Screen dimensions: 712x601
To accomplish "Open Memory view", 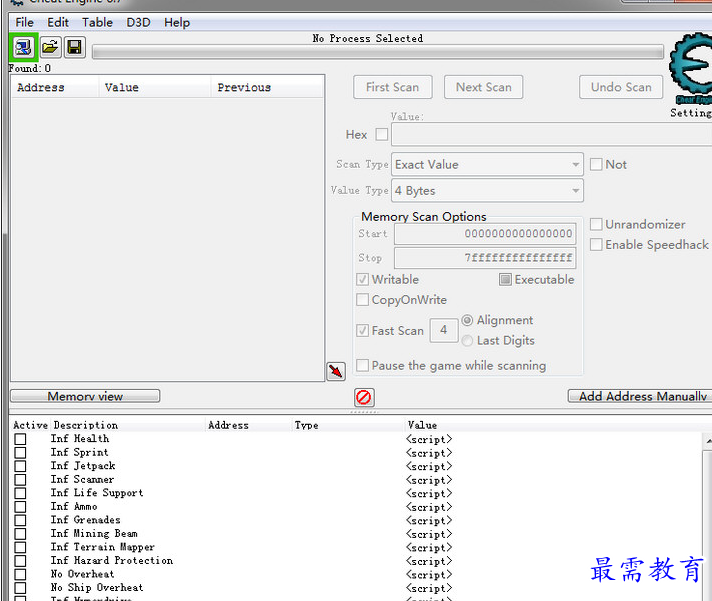I will (85, 396).
